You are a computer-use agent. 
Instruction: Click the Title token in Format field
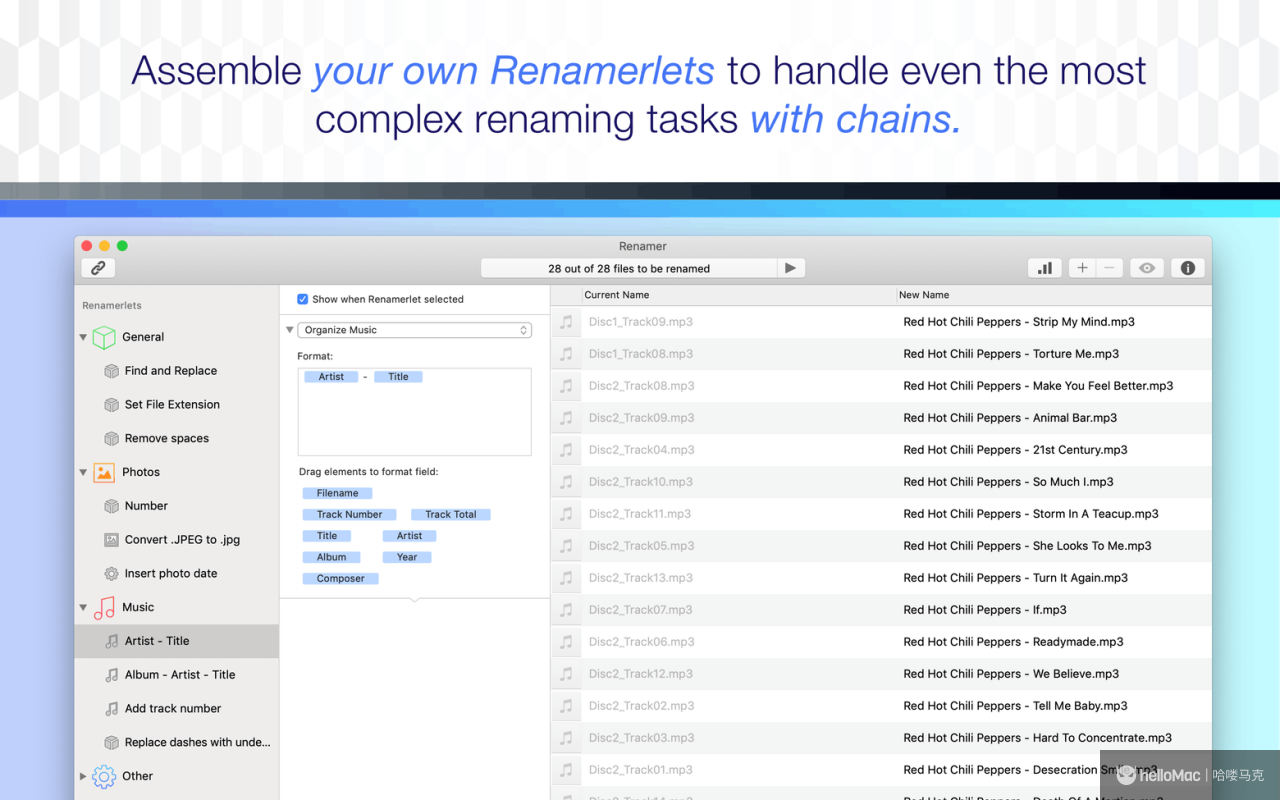coord(399,377)
